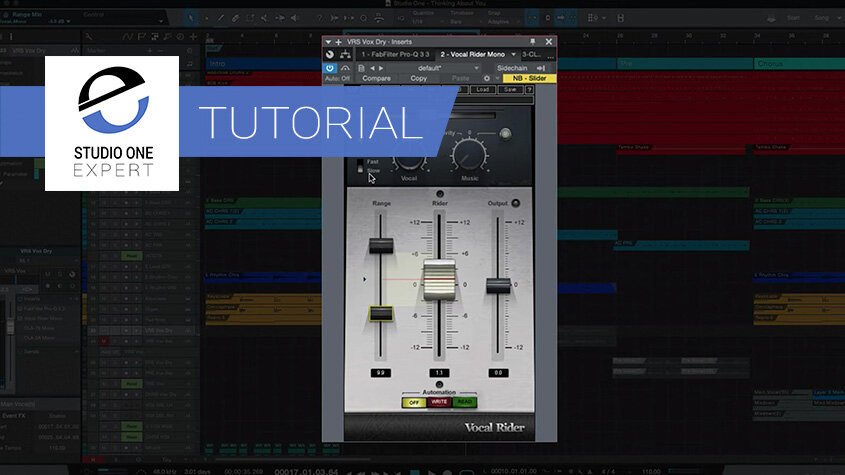Enable the Sidechain button
This screenshot has width=845, height=475.
click(x=512, y=68)
